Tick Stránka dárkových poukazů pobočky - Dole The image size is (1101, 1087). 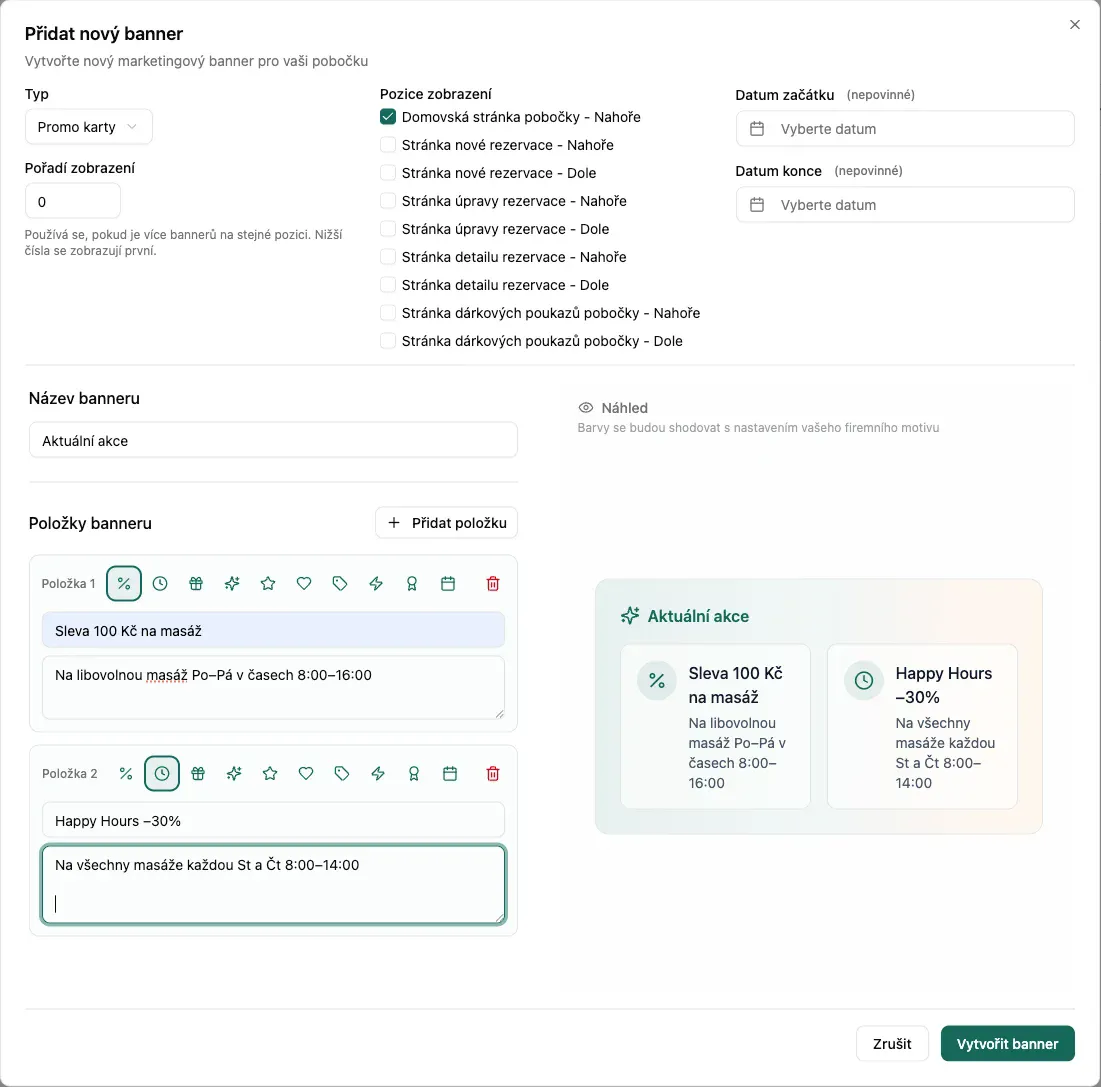(x=388, y=341)
